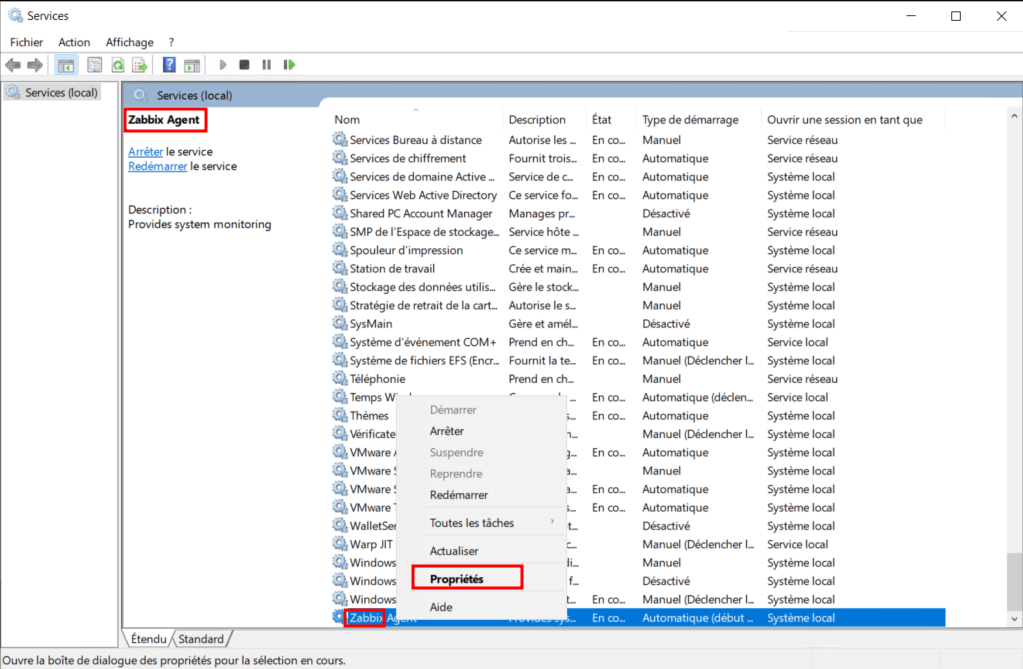Click the Redémarrer le service link
The width and height of the screenshot is (1023, 669).
[157, 167]
